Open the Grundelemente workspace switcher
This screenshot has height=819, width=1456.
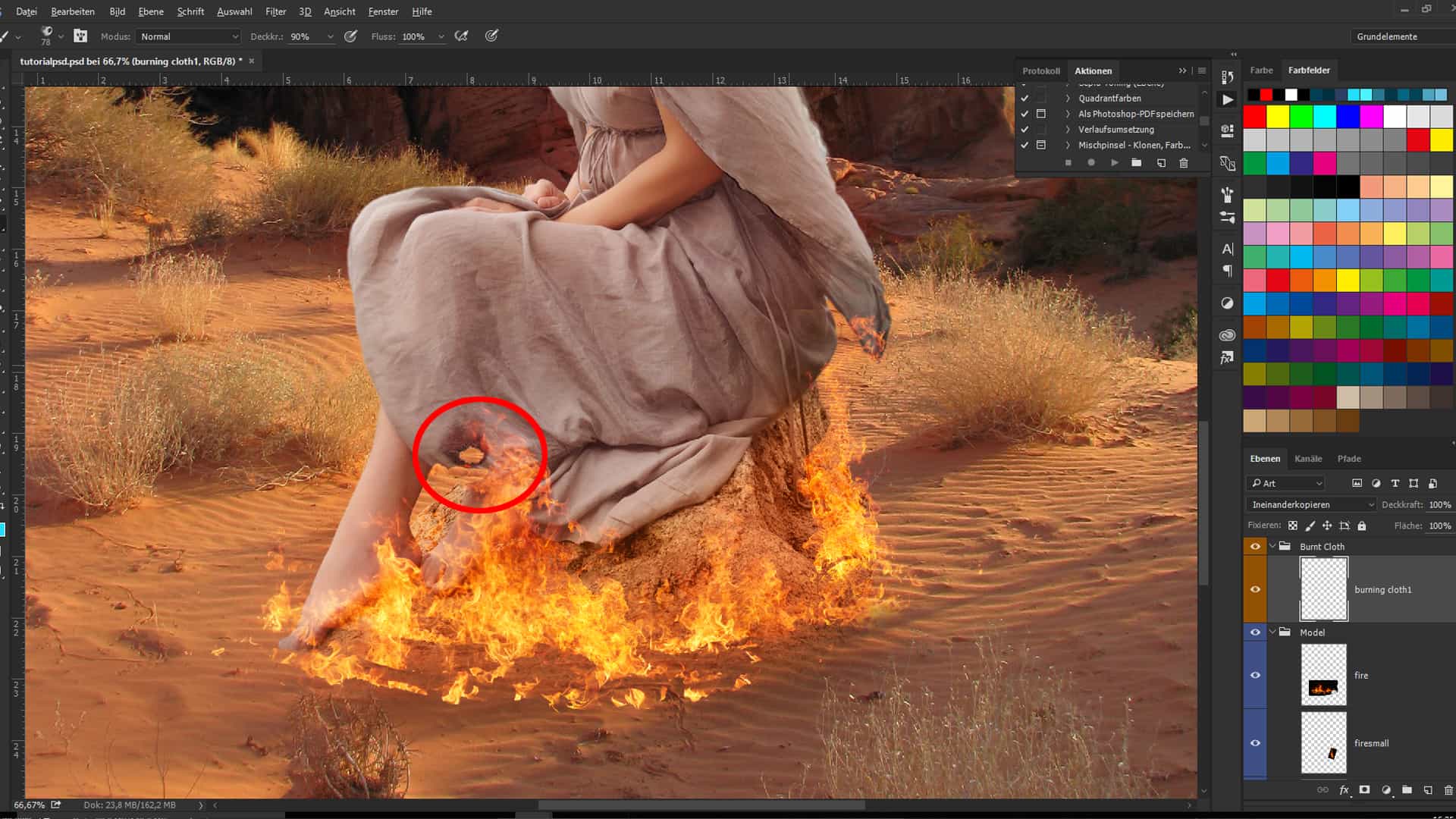click(1401, 36)
